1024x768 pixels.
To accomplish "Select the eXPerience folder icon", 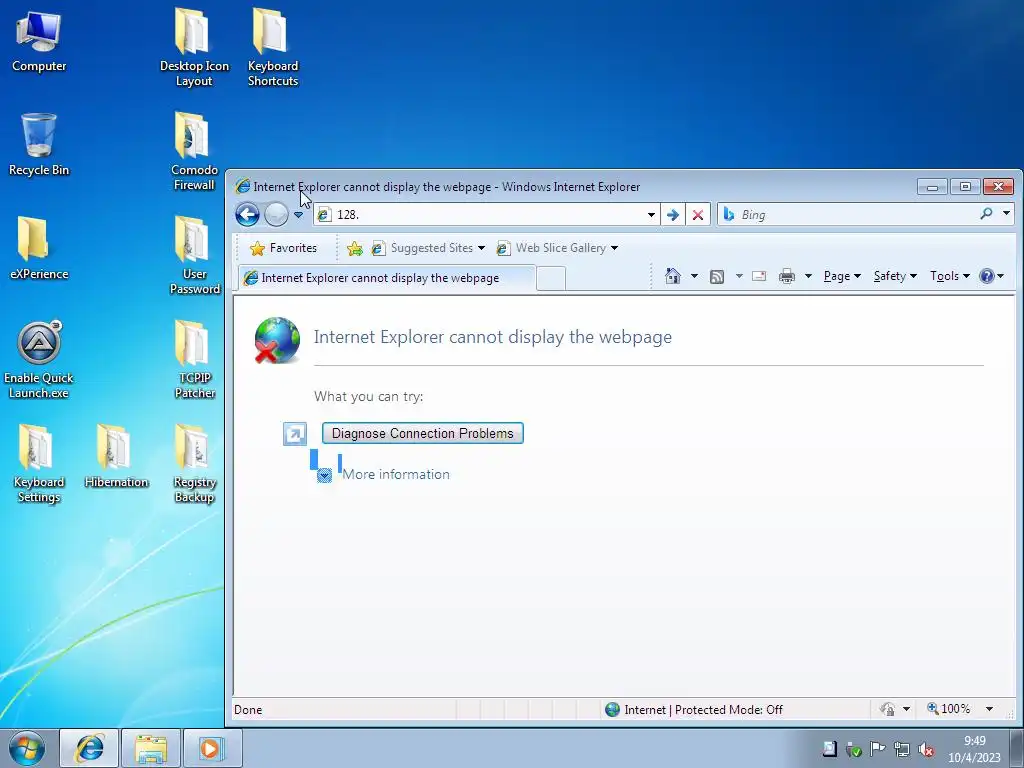I will (39, 248).
